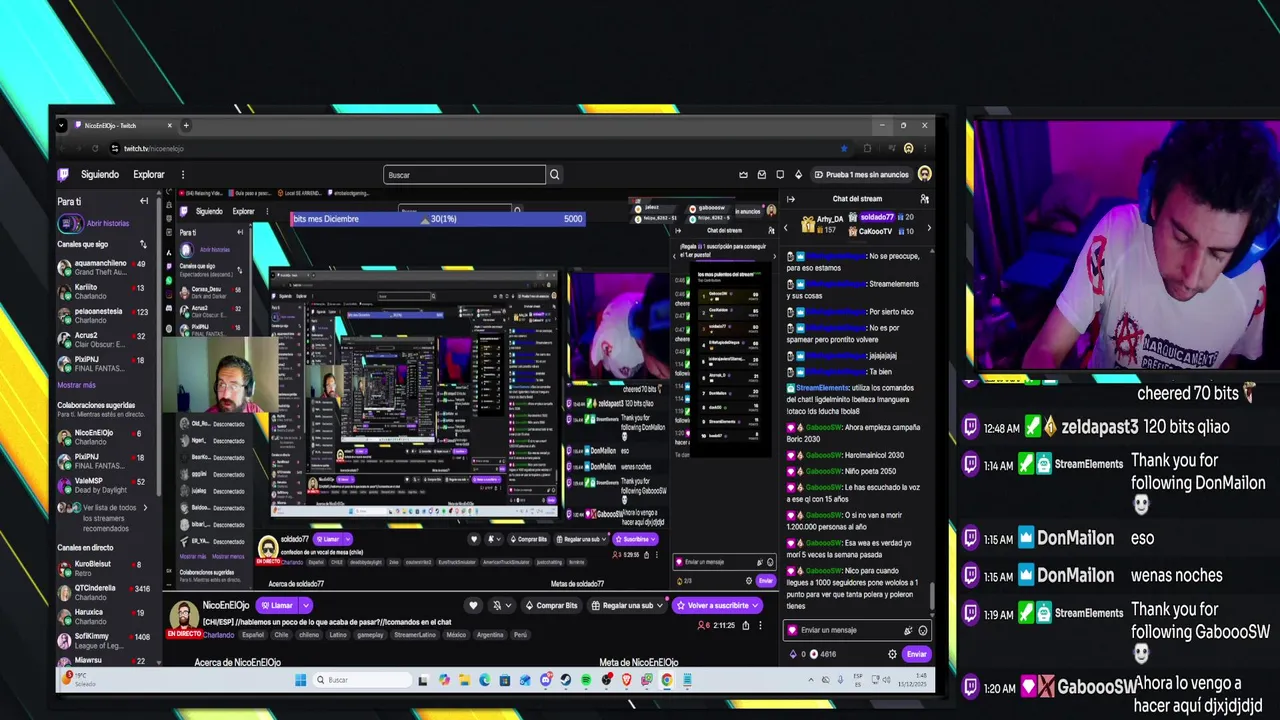The image size is (1280, 720).
Task: Click the StreamElements chat username
Action: click(x=823, y=387)
